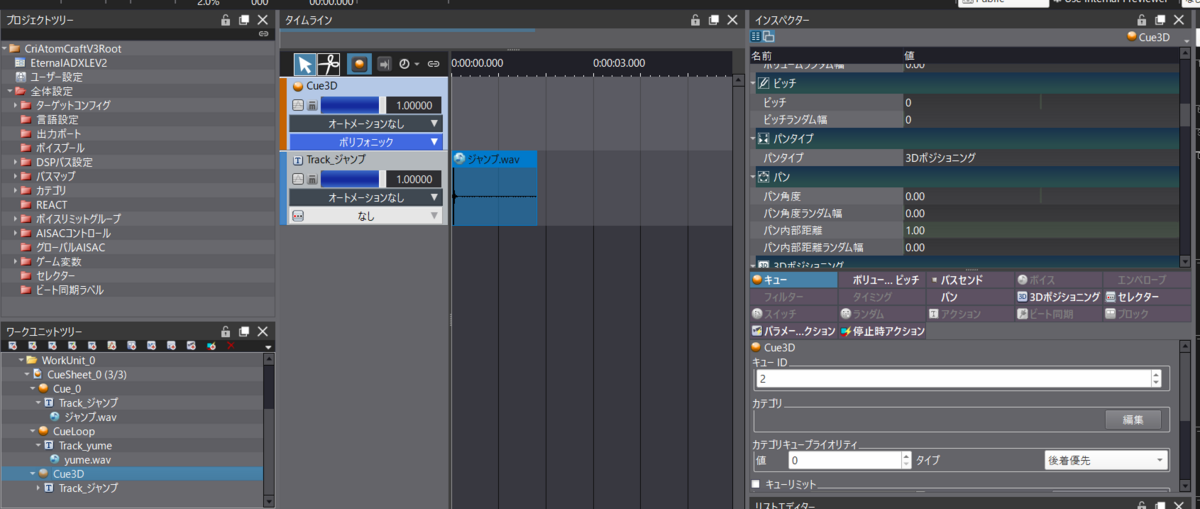Click the volume graph icon on Cue3D row
This screenshot has height=509, width=1200.
tap(298, 105)
